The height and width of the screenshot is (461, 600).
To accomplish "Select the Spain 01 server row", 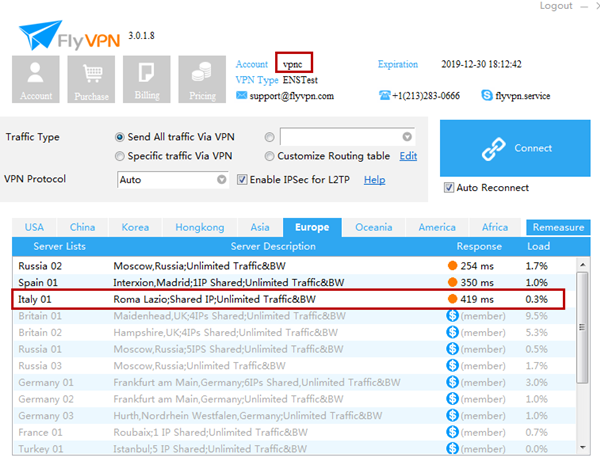I will 294,282.
